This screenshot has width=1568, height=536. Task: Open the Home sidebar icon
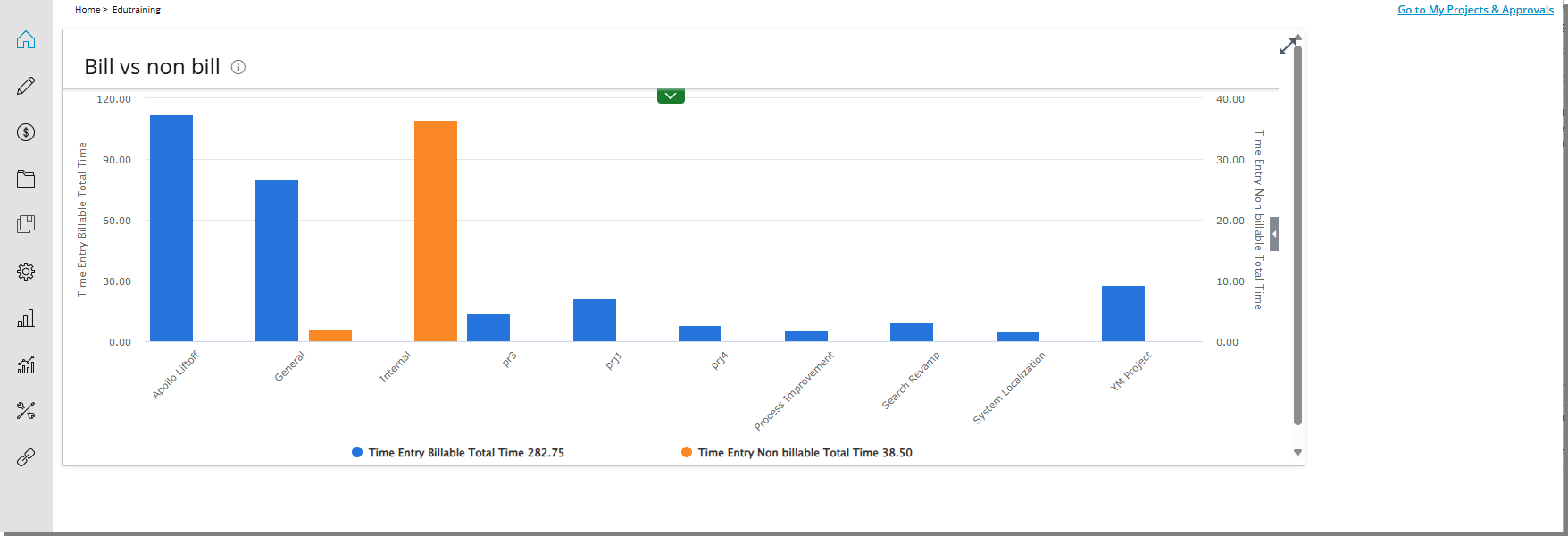26,39
